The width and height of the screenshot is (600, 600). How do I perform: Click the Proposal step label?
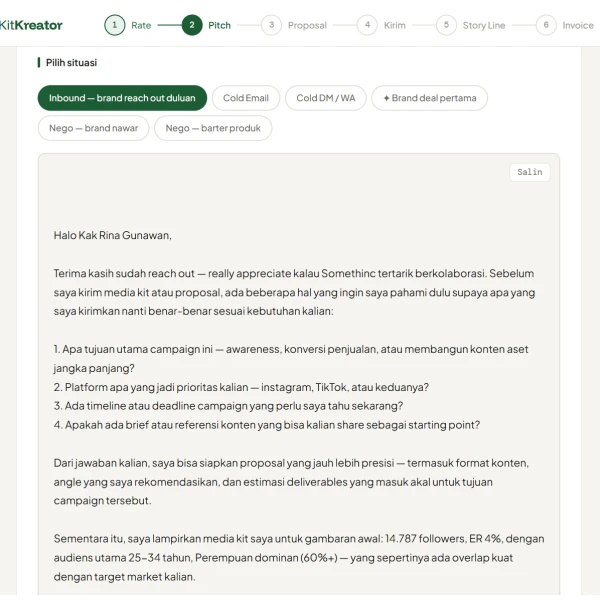[x=307, y=26]
